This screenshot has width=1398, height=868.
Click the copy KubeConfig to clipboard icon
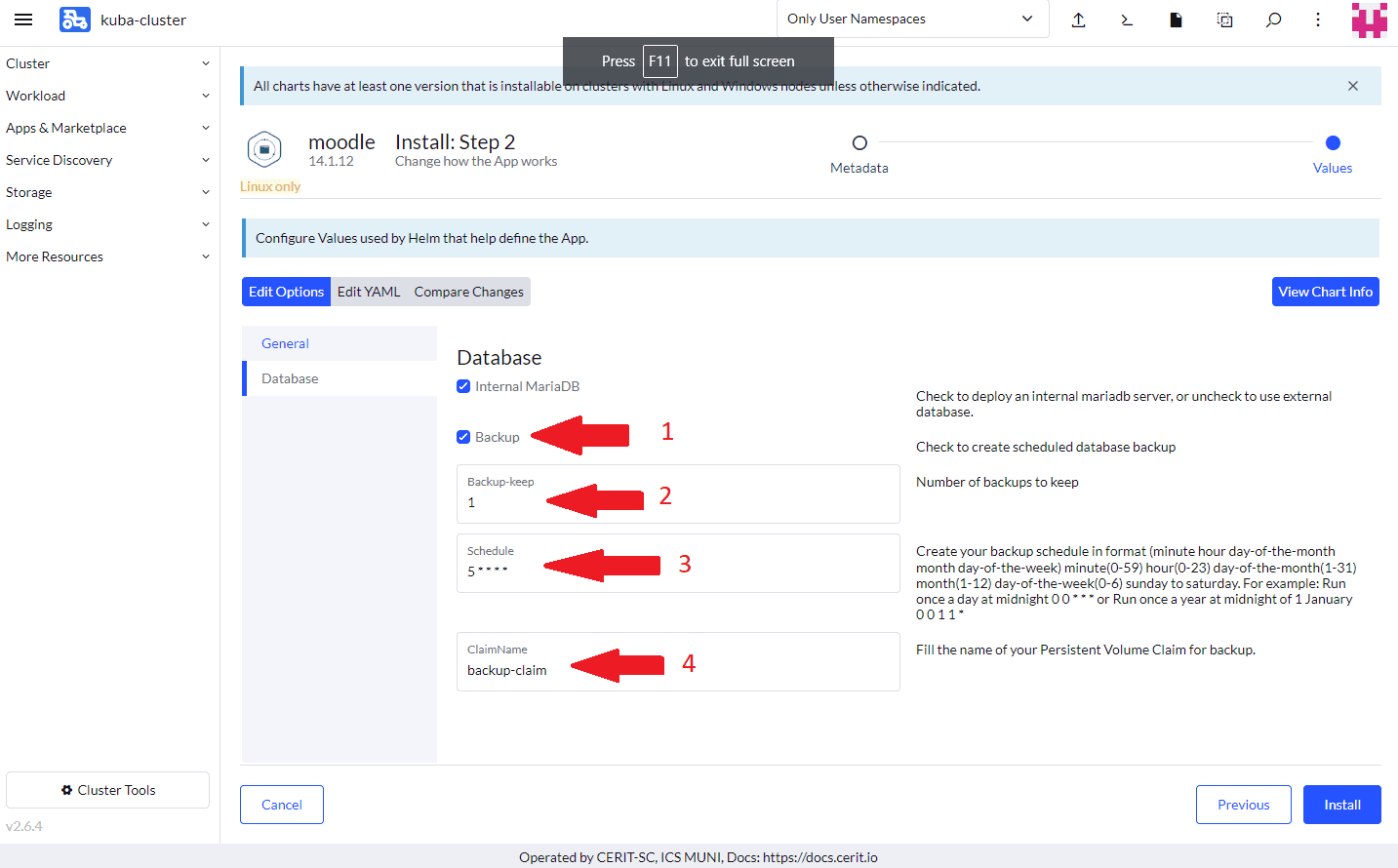(1224, 20)
